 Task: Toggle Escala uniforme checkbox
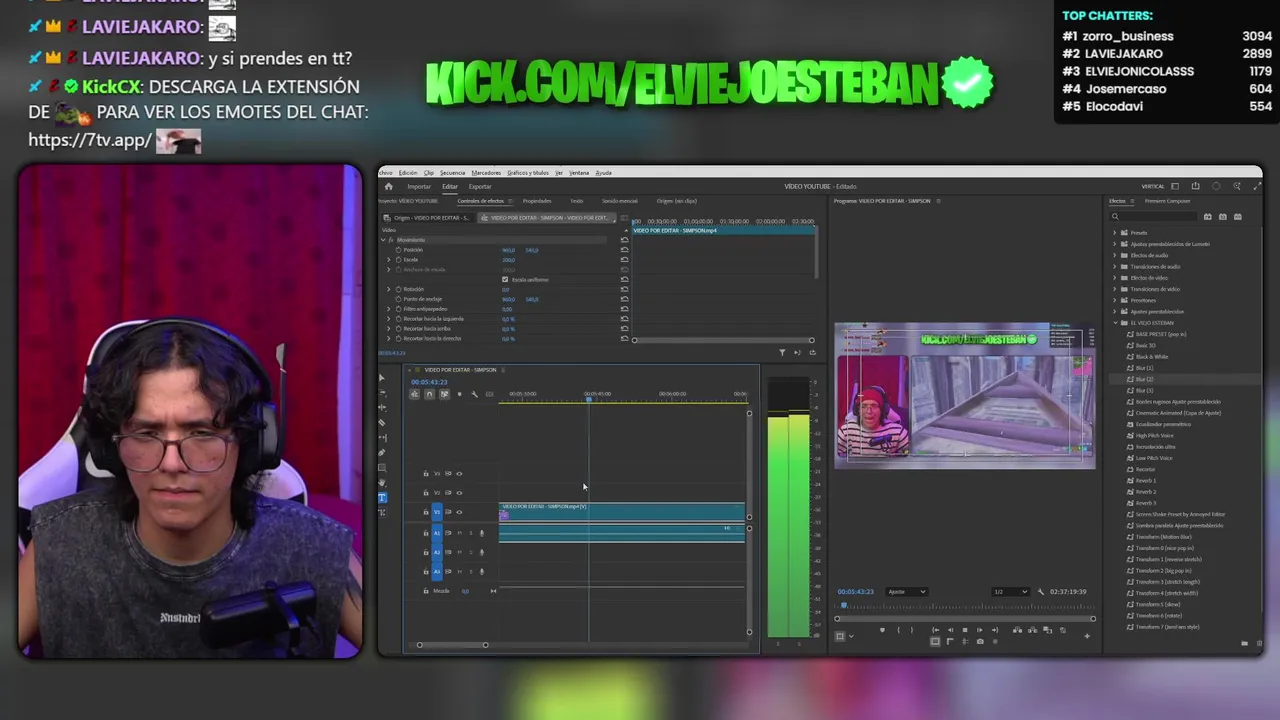click(505, 279)
